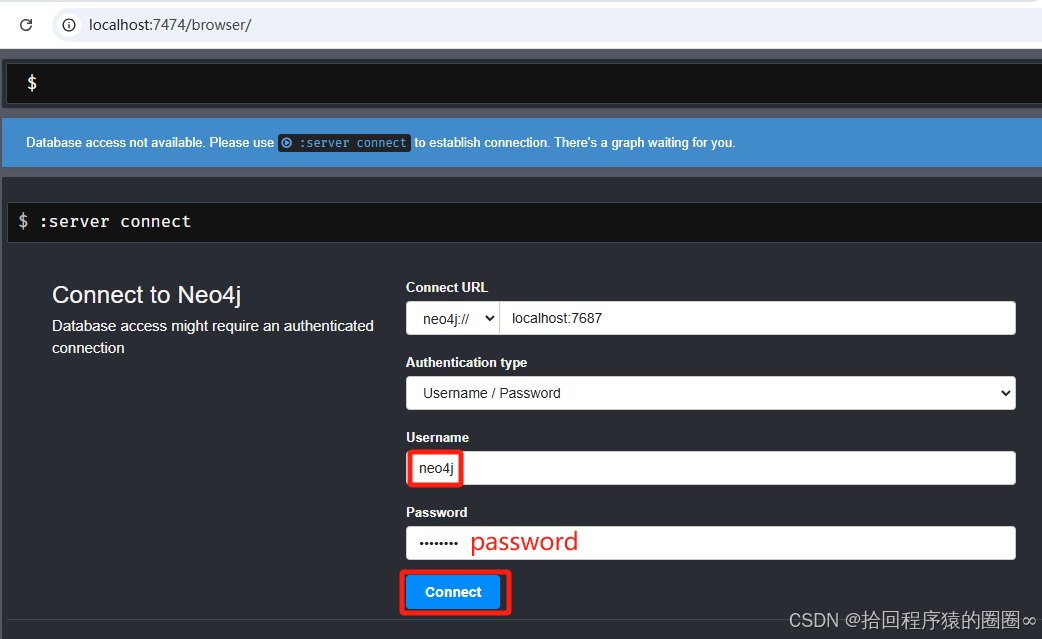The height and width of the screenshot is (639, 1042).
Task: Open the neo4j:// protocol dropdown
Action: coord(453,318)
